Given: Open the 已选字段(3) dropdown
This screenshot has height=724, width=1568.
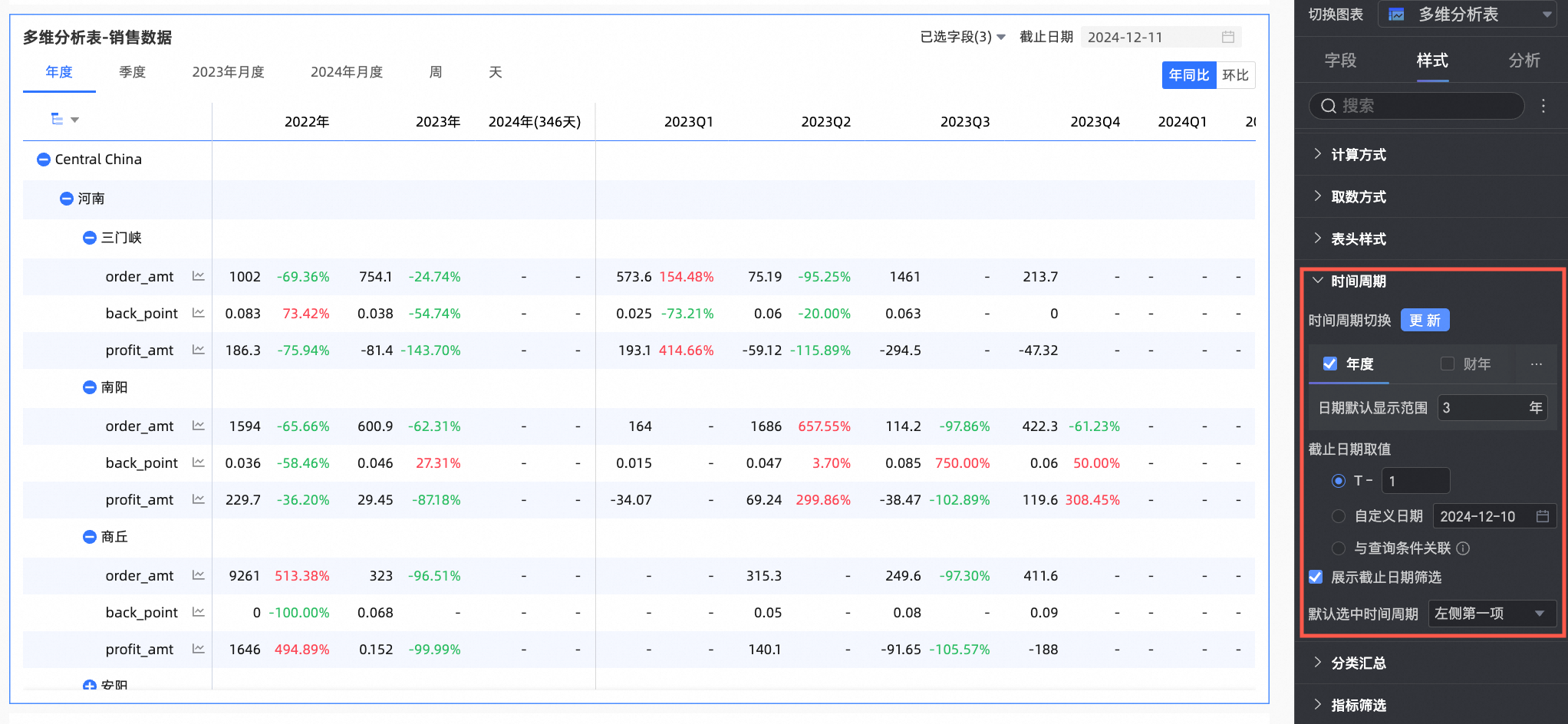Looking at the screenshot, I should pyautogui.click(x=963, y=37).
